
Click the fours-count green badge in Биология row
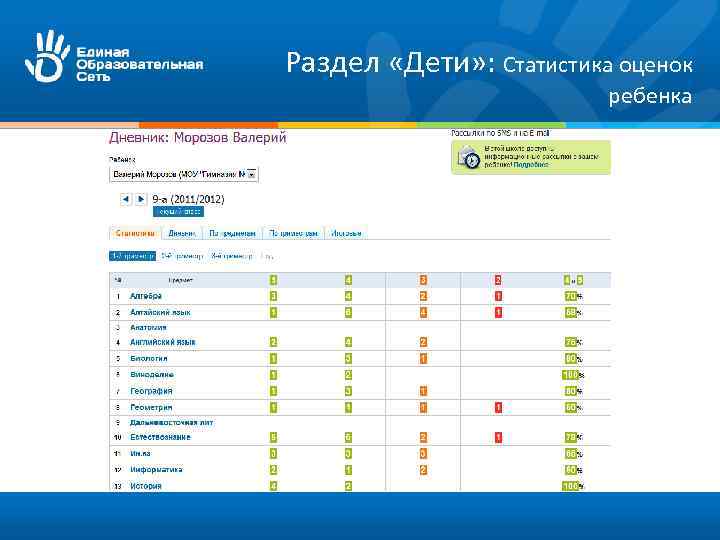coord(348,358)
